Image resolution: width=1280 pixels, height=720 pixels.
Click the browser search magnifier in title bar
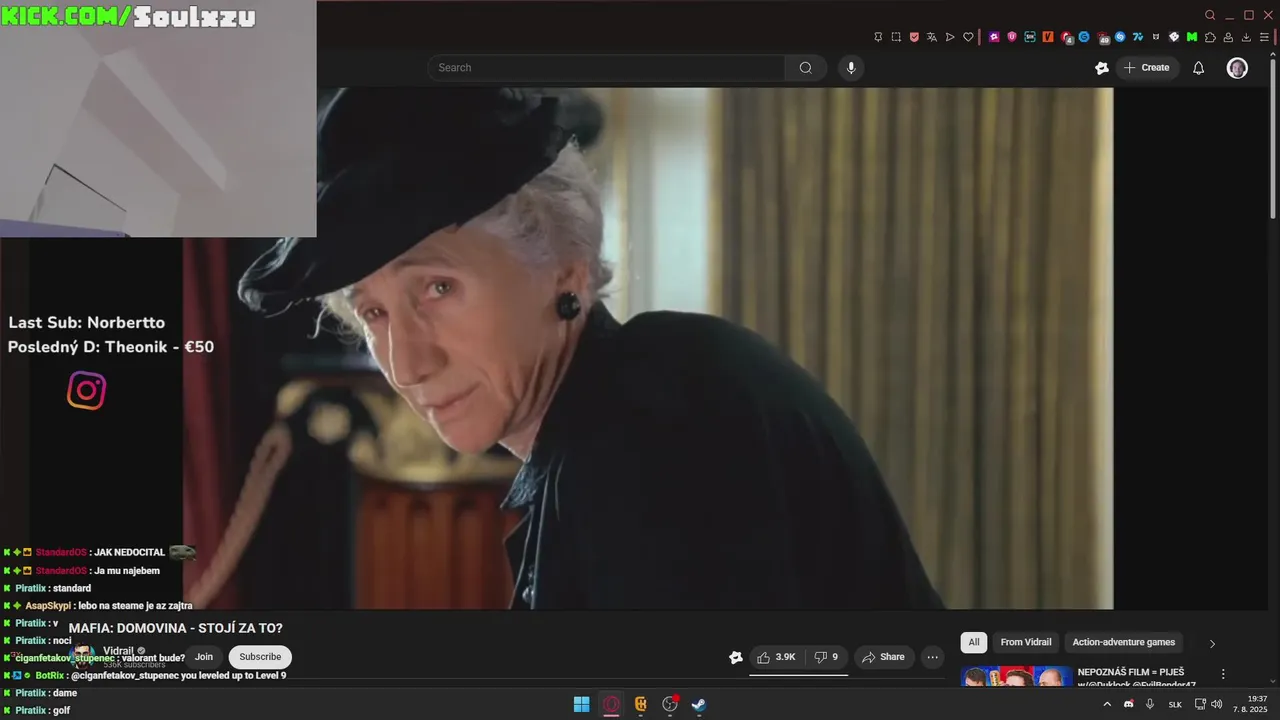point(1210,15)
